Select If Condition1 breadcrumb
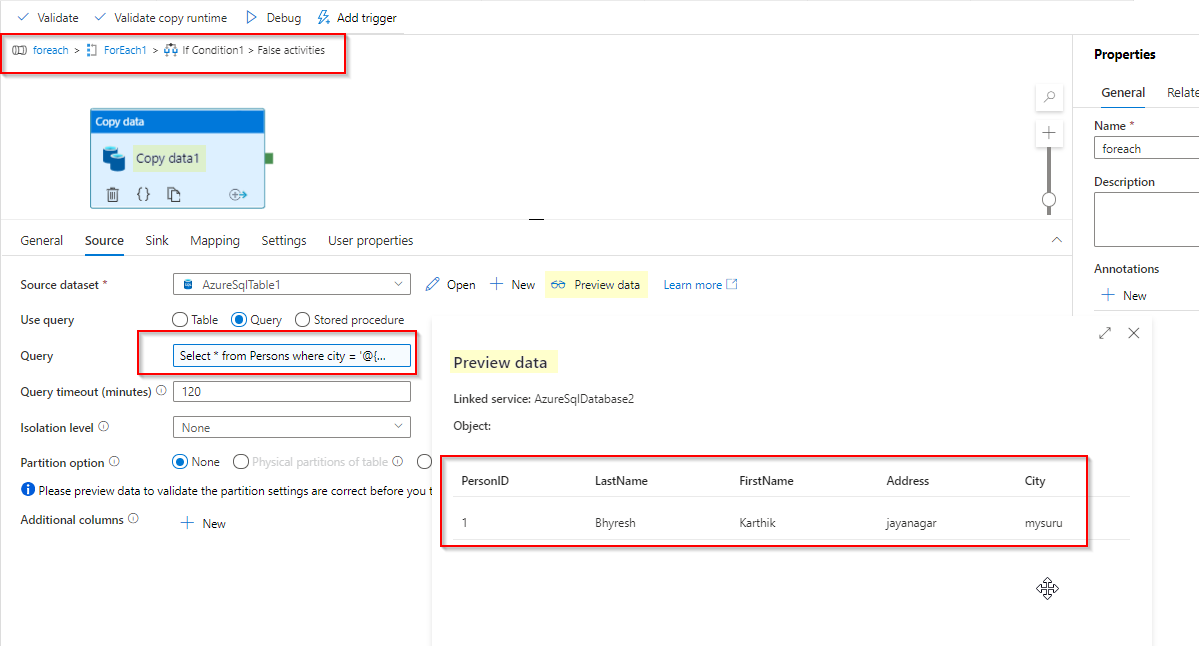1199x646 pixels. (x=213, y=50)
